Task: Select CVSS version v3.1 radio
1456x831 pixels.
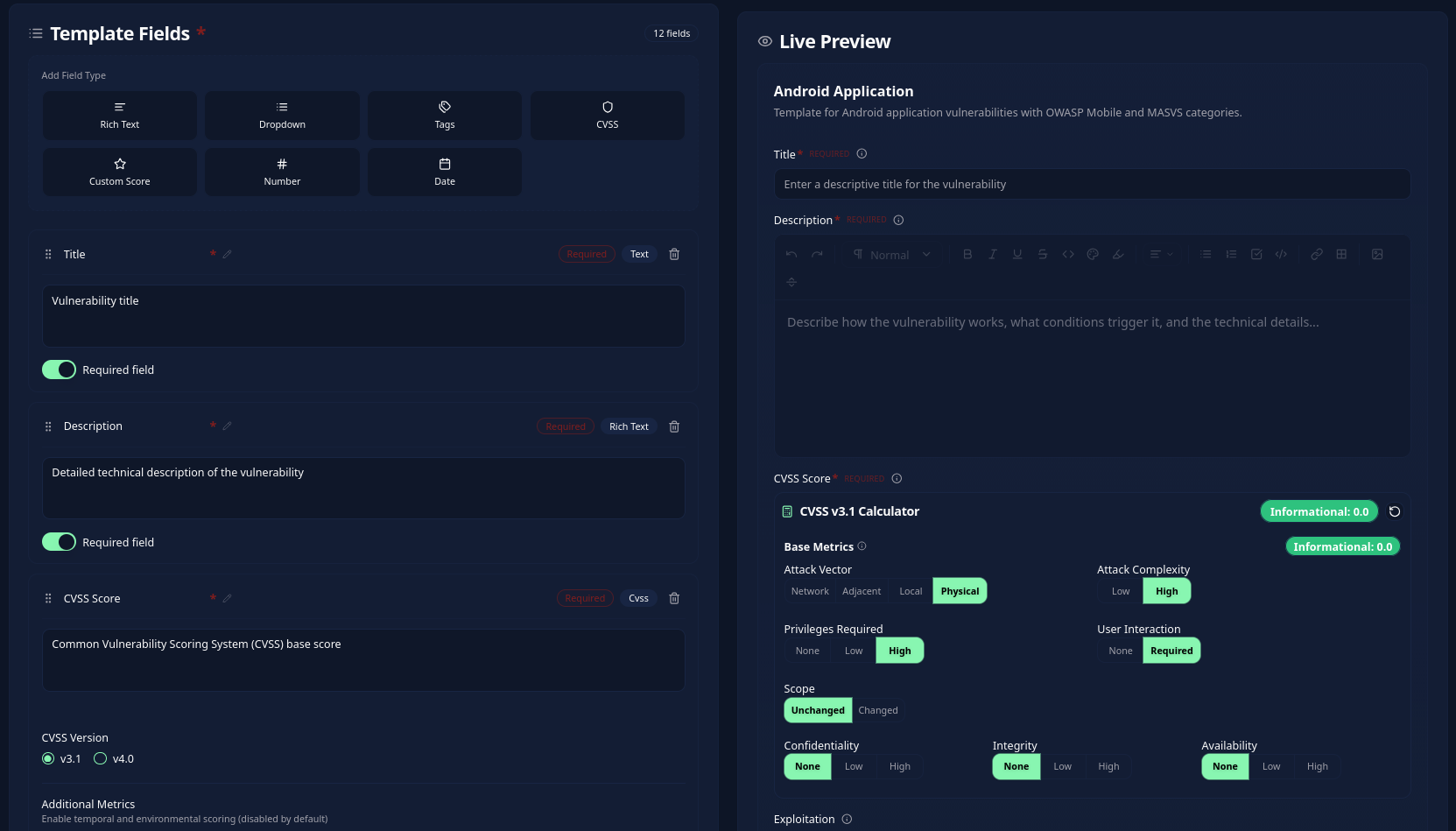Action: (48, 758)
